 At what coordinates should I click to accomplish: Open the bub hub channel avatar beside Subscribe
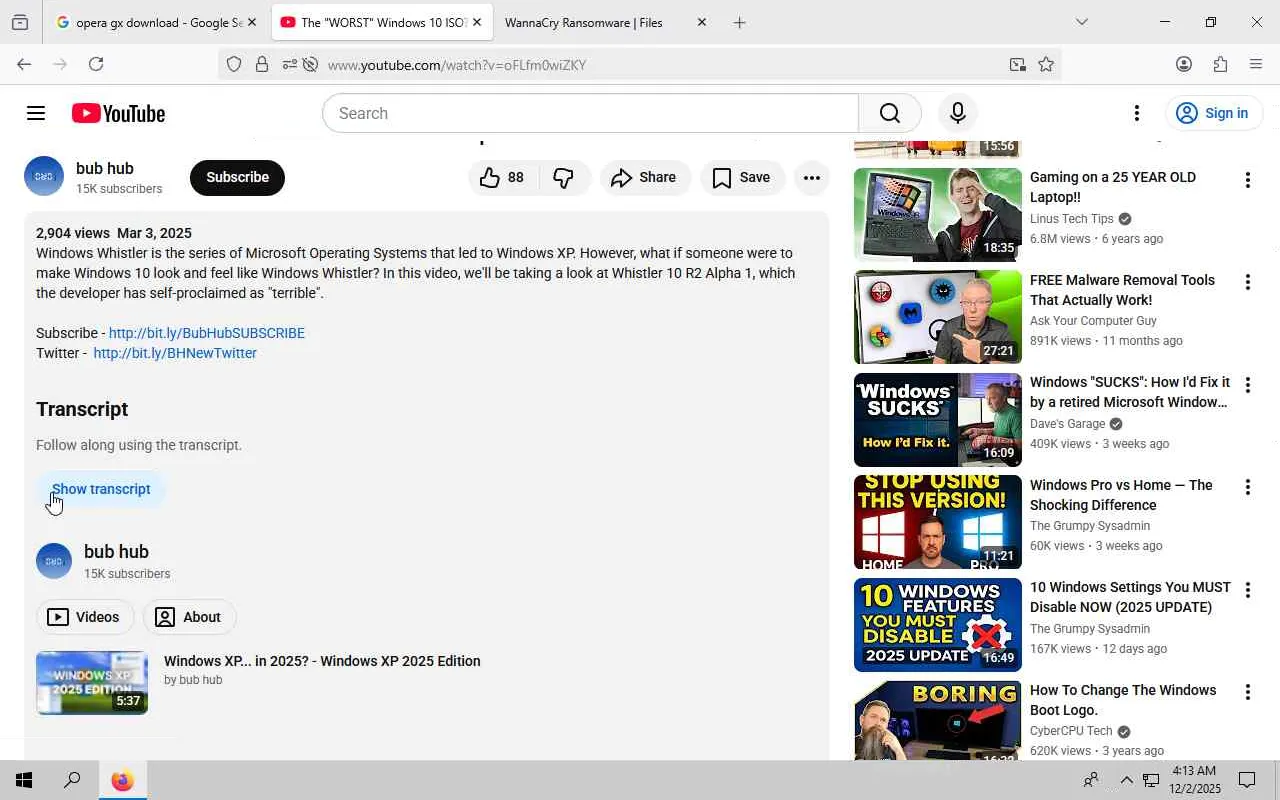44,176
